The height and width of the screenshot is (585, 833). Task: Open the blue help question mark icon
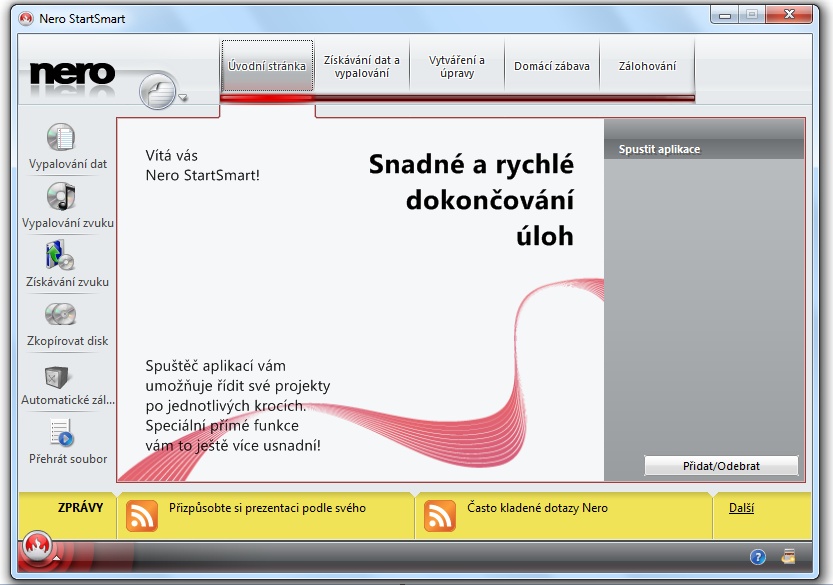[758, 557]
